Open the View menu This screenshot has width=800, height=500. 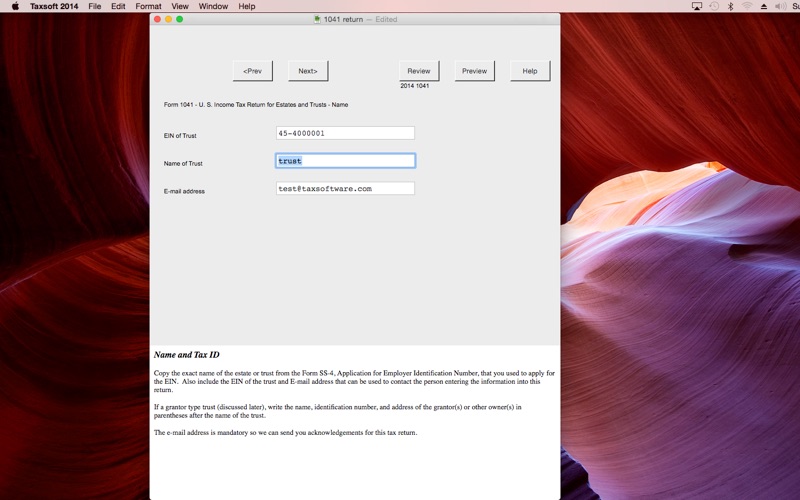click(x=180, y=6)
